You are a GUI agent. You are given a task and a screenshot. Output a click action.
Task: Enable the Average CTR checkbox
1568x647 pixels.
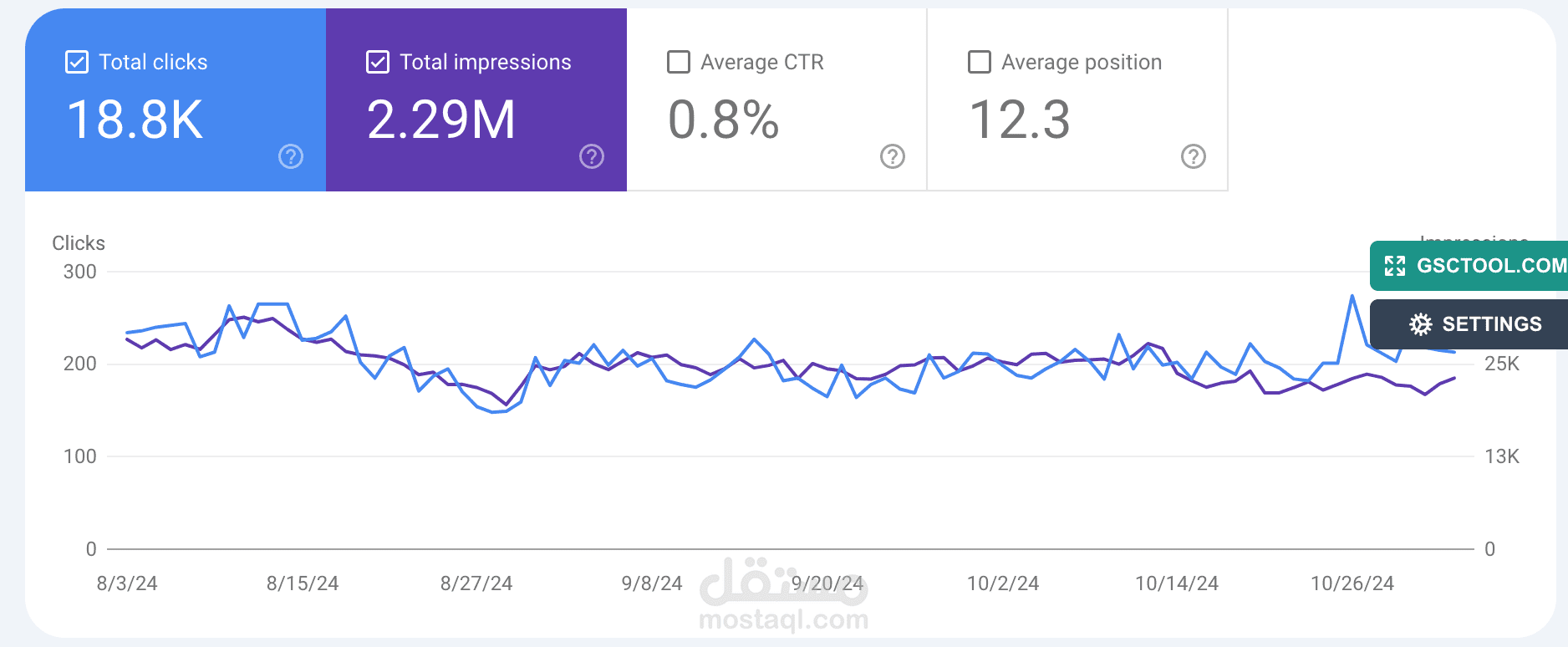(679, 62)
